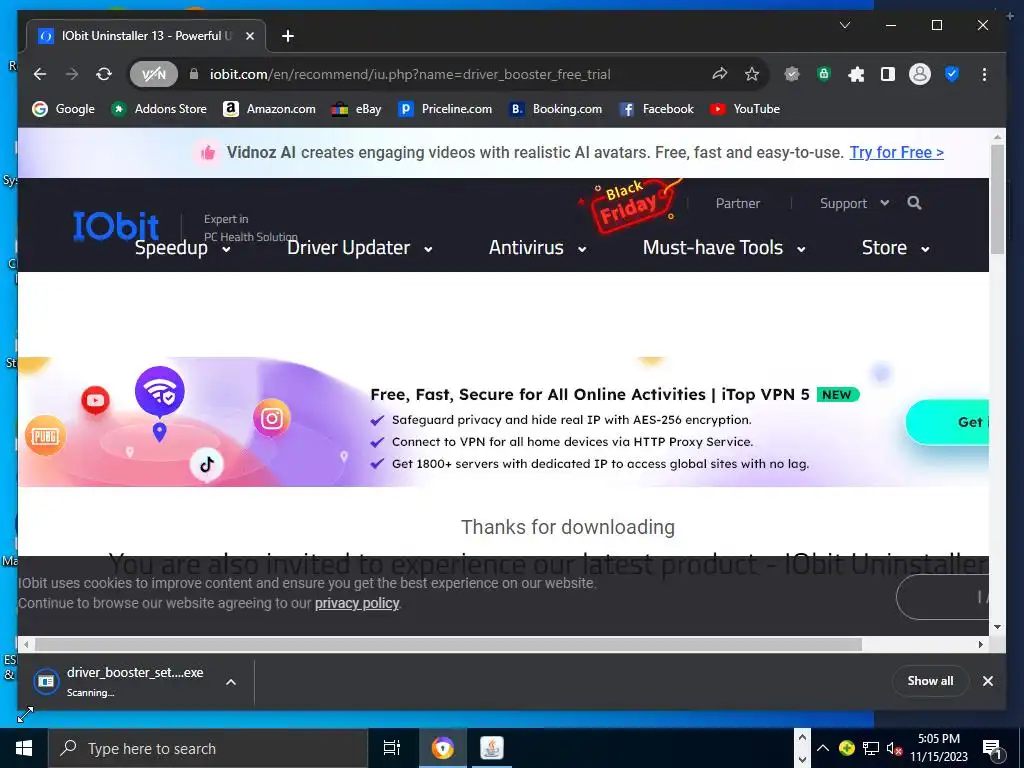Viewport: 1024px width, 768px height.
Task: Share this page via share icon
Action: point(720,74)
